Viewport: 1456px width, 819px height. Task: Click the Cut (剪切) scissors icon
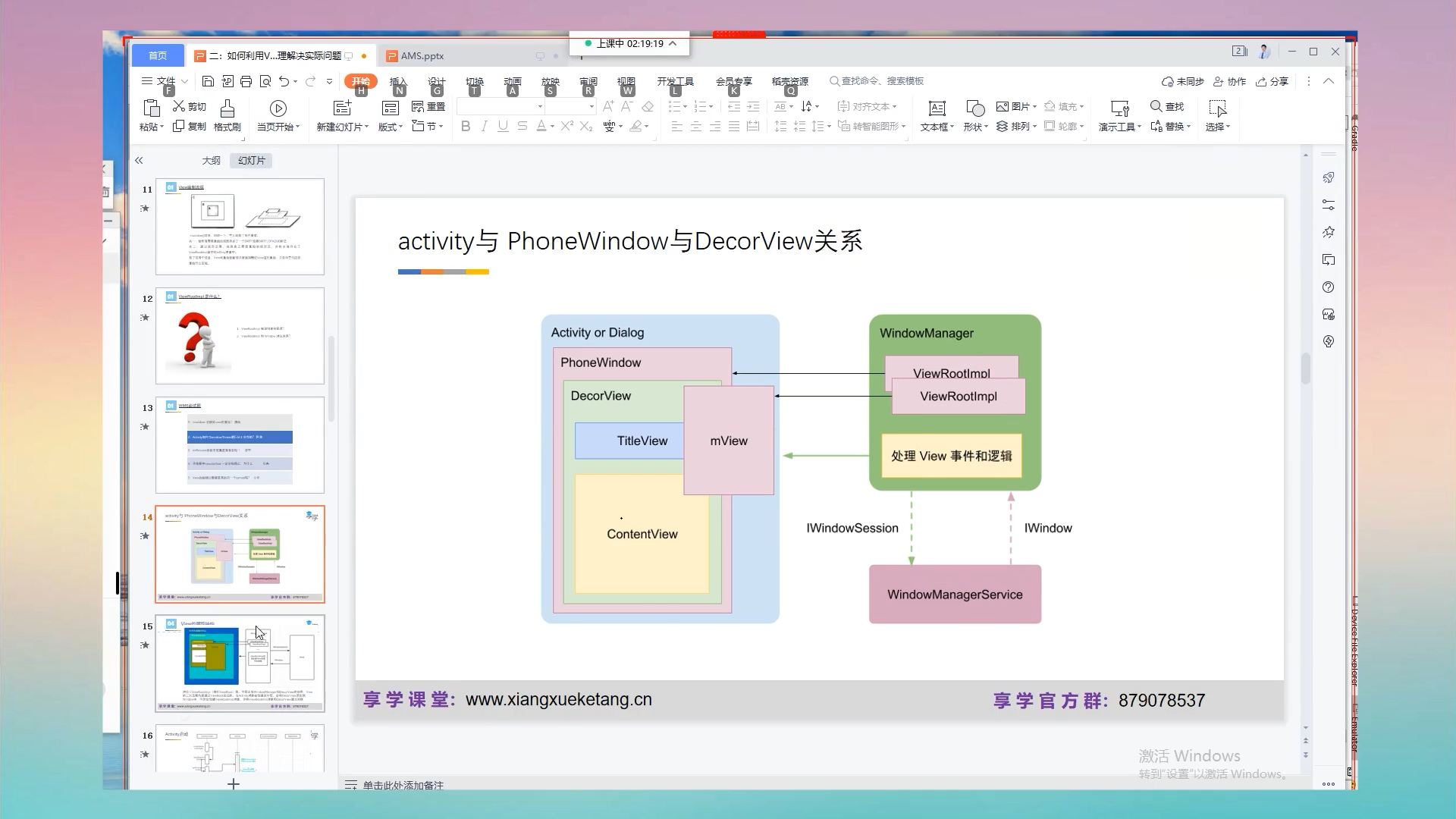(x=179, y=106)
